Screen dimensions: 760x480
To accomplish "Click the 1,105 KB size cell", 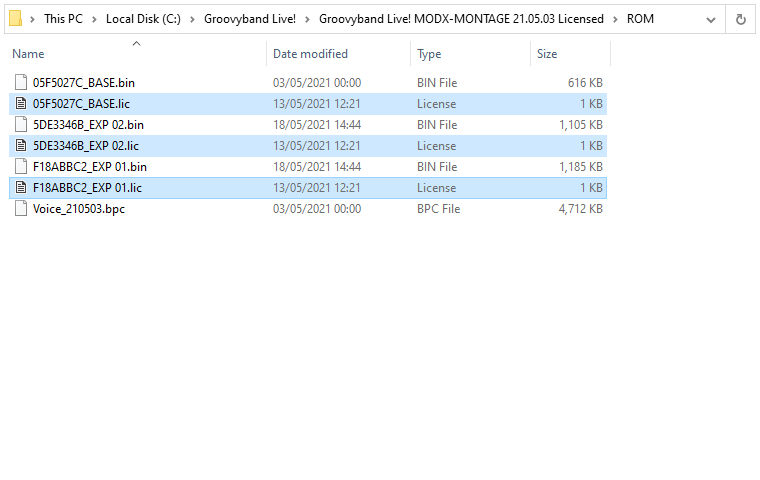I will point(581,125).
